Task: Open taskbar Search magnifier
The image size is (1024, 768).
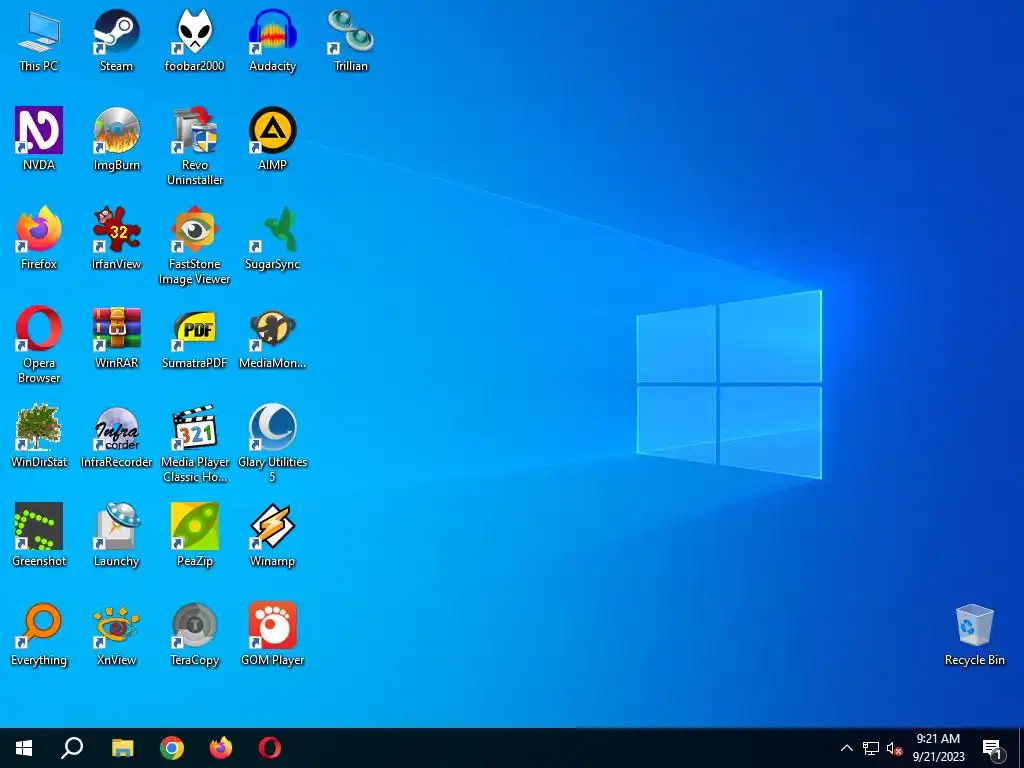Action: (x=72, y=748)
